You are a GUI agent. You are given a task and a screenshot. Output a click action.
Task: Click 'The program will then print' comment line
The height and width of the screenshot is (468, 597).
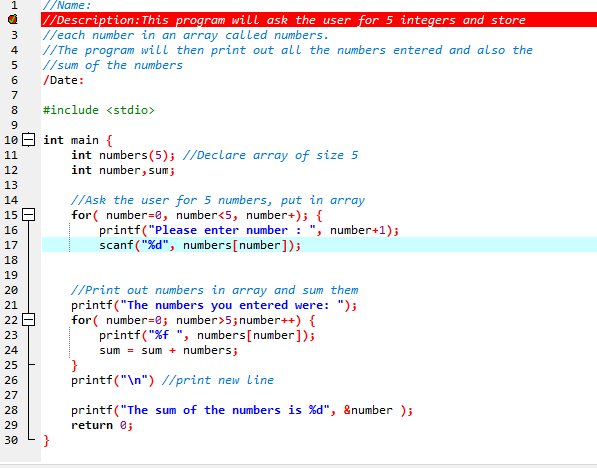[288, 50]
